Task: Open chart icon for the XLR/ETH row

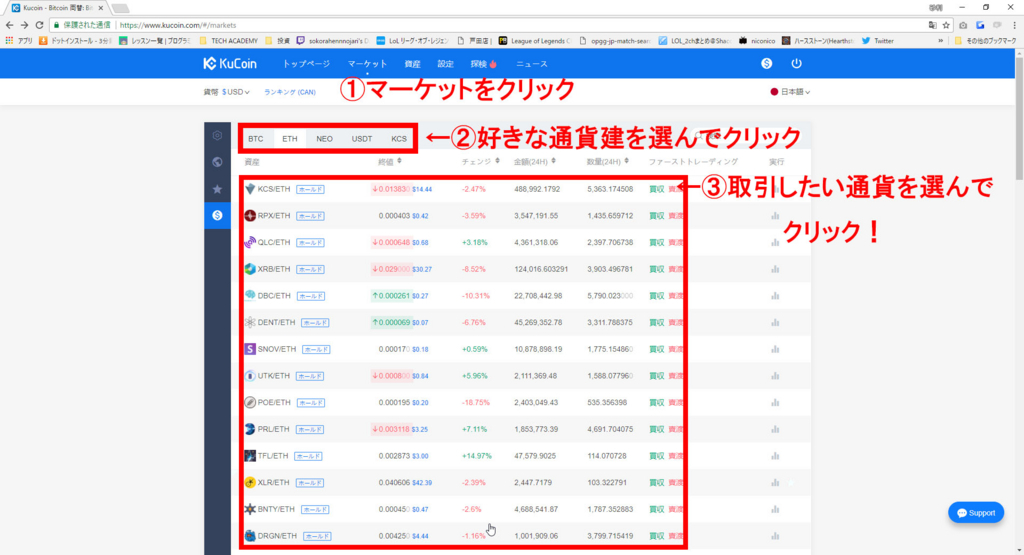Action: click(775, 483)
